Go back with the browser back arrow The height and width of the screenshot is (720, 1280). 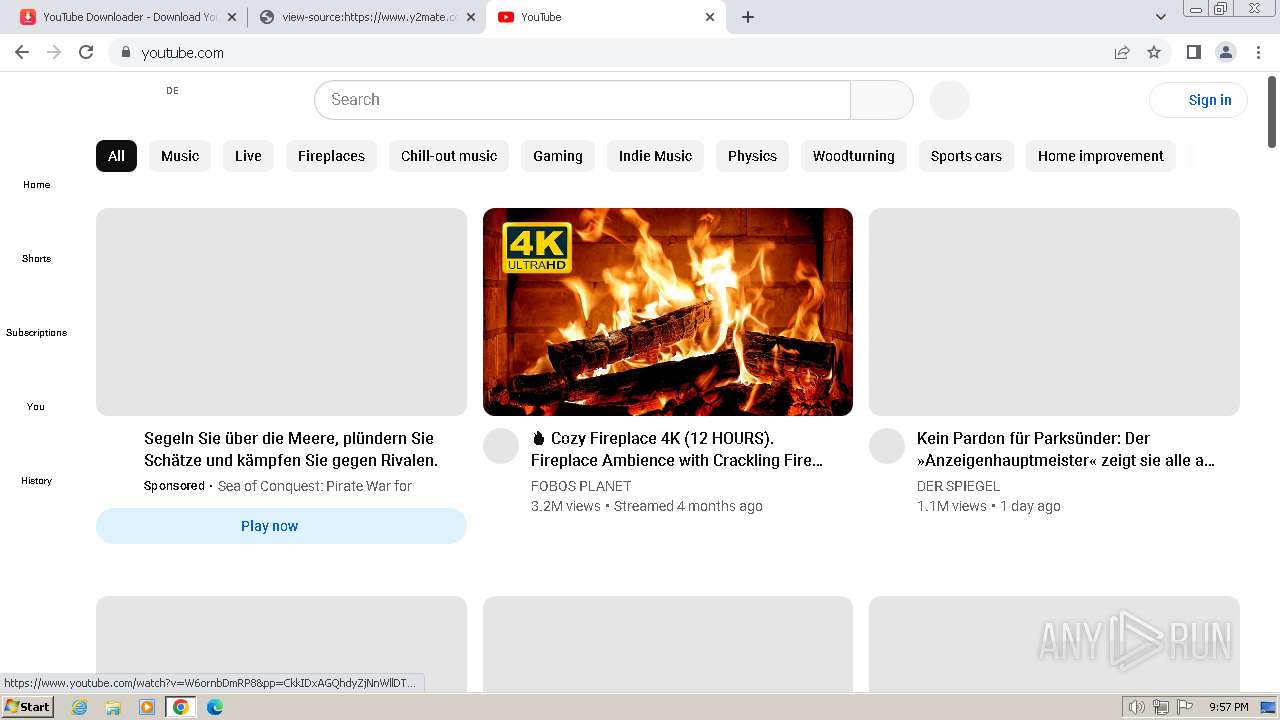tap(22, 52)
